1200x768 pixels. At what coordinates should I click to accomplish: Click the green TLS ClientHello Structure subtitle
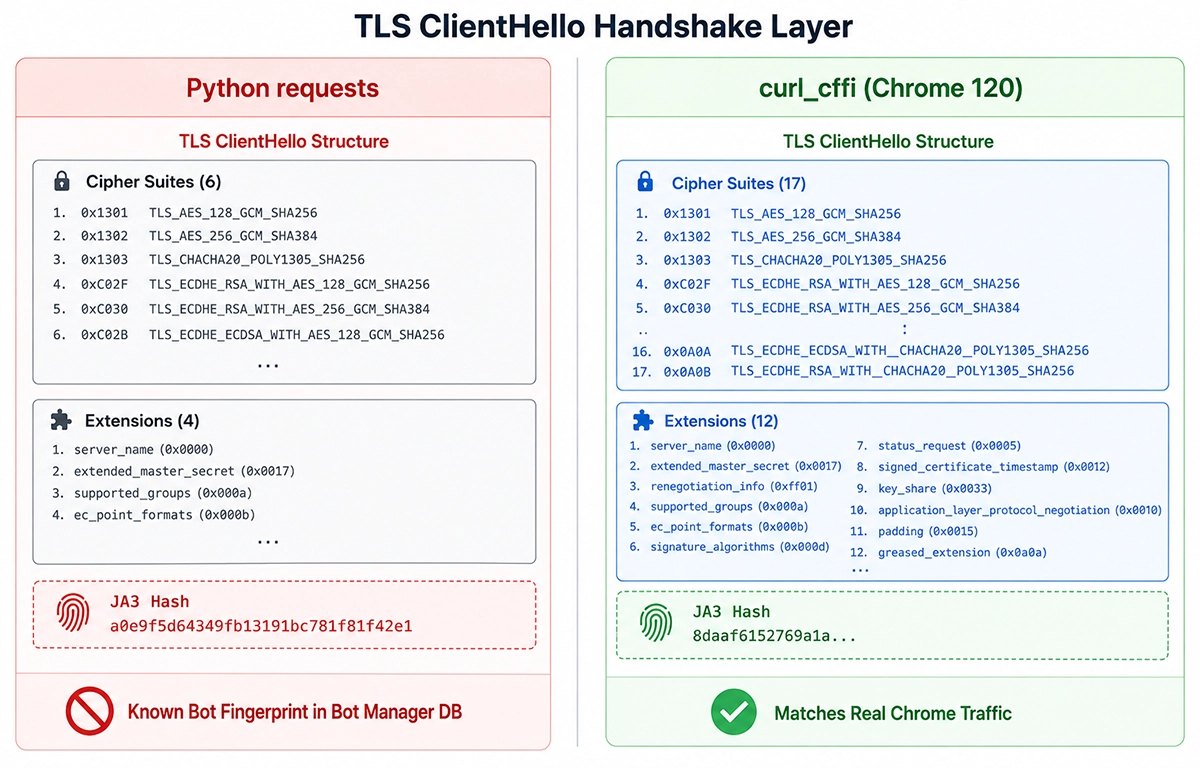(x=889, y=141)
